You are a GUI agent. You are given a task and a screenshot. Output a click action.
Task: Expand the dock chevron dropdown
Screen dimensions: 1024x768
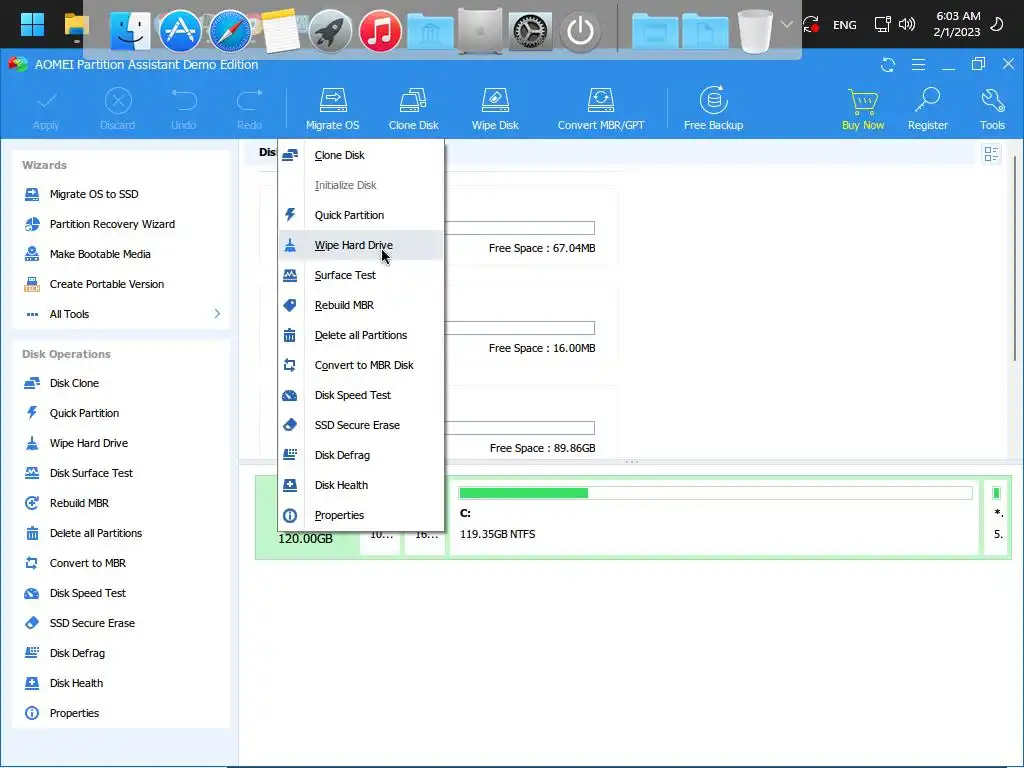pyautogui.click(x=787, y=25)
